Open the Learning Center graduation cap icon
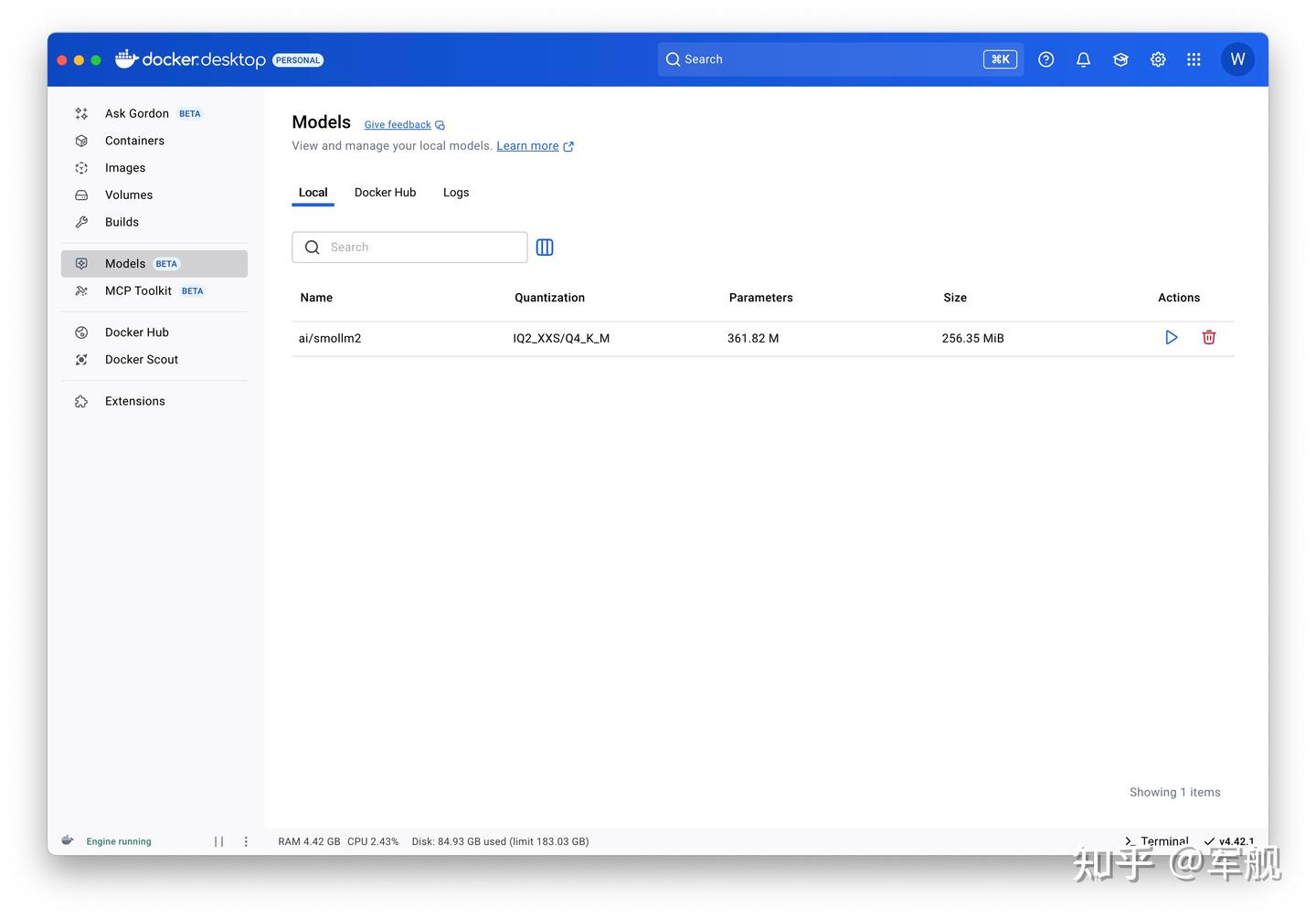Image resolution: width=1316 pixels, height=918 pixels. [x=1120, y=58]
